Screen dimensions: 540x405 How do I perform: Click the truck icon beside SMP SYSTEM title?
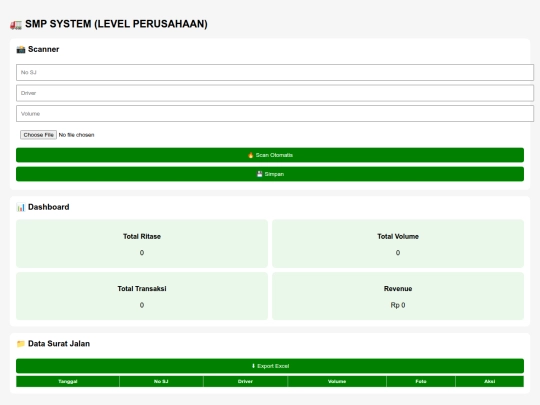(x=16, y=24)
